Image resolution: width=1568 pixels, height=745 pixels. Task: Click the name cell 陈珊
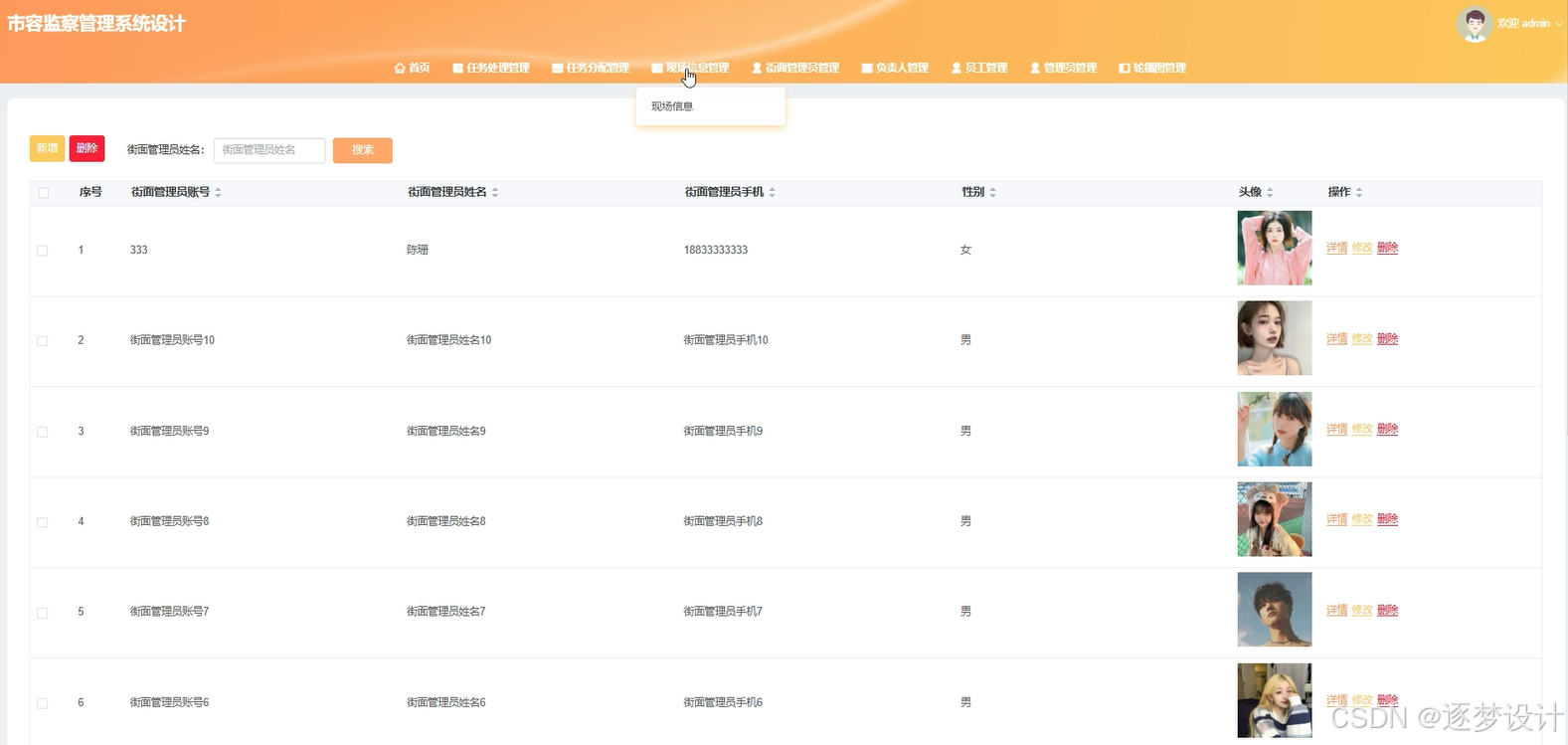[418, 251]
